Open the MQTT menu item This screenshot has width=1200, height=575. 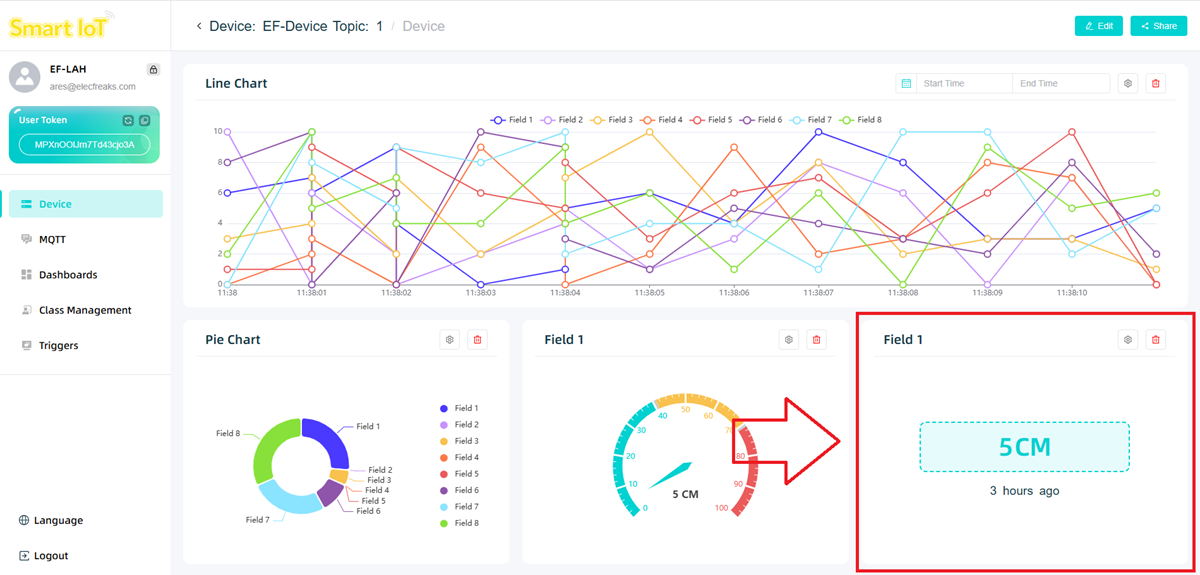tap(52, 240)
